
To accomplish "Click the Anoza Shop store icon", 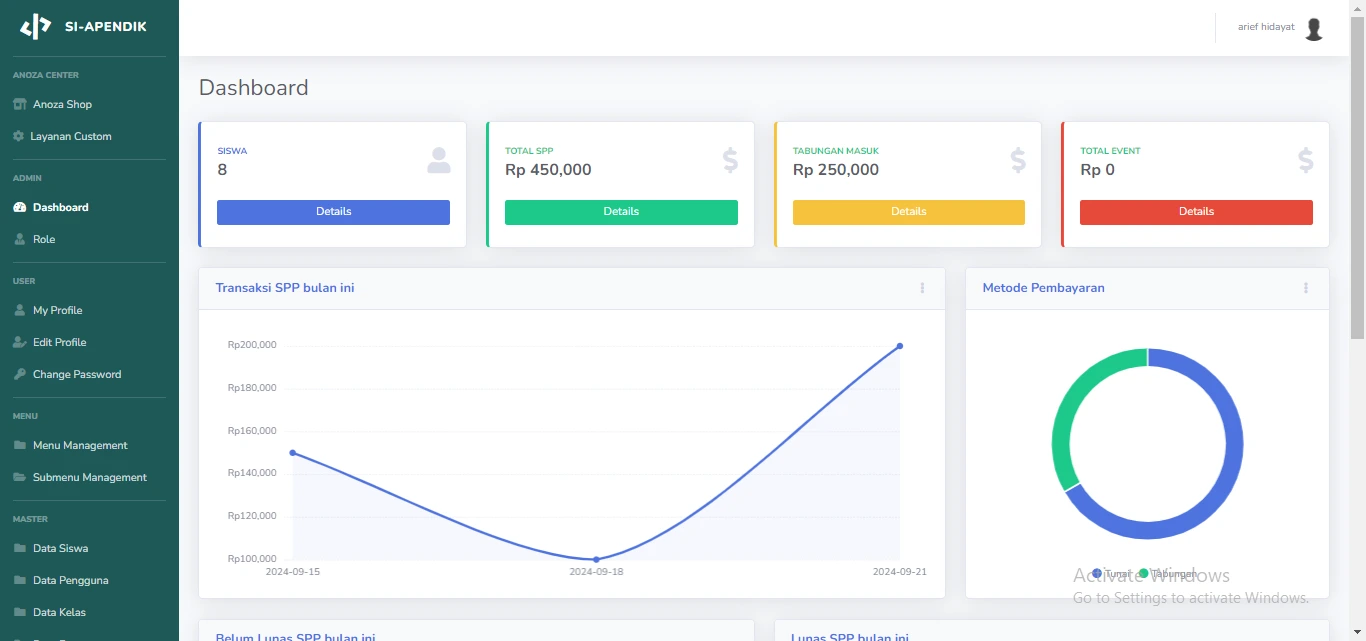I will coord(19,104).
